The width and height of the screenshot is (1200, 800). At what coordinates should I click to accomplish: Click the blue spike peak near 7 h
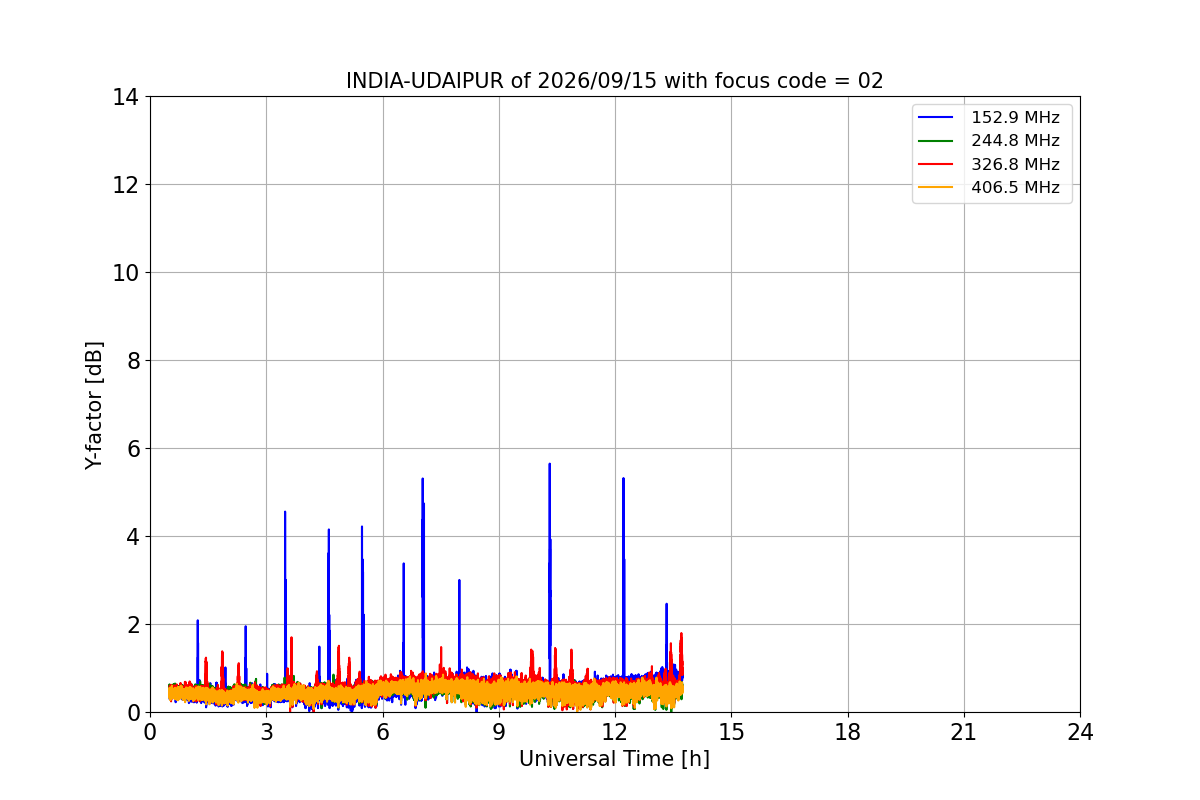pyautogui.click(x=423, y=480)
